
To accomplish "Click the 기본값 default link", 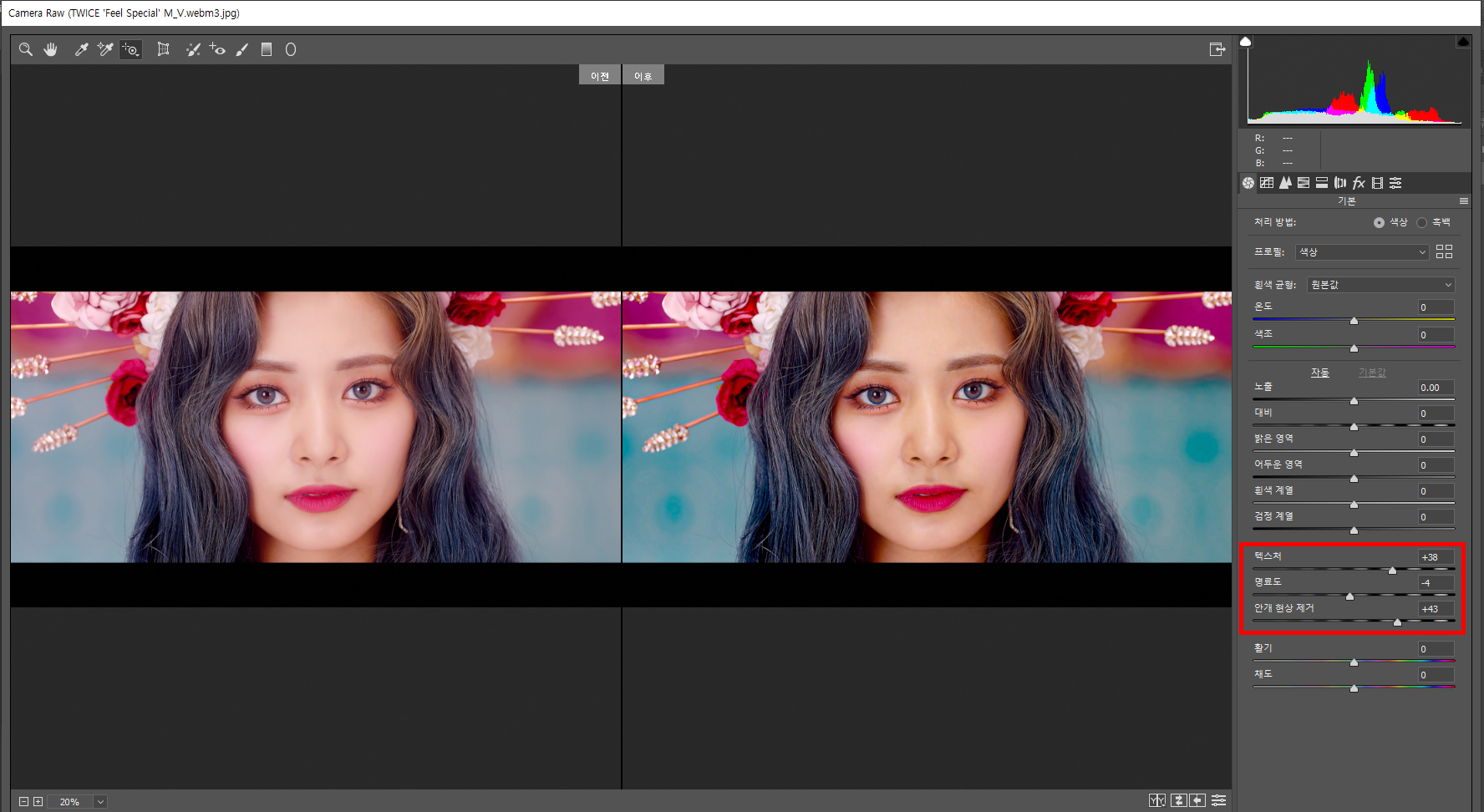I will click(x=1372, y=373).
